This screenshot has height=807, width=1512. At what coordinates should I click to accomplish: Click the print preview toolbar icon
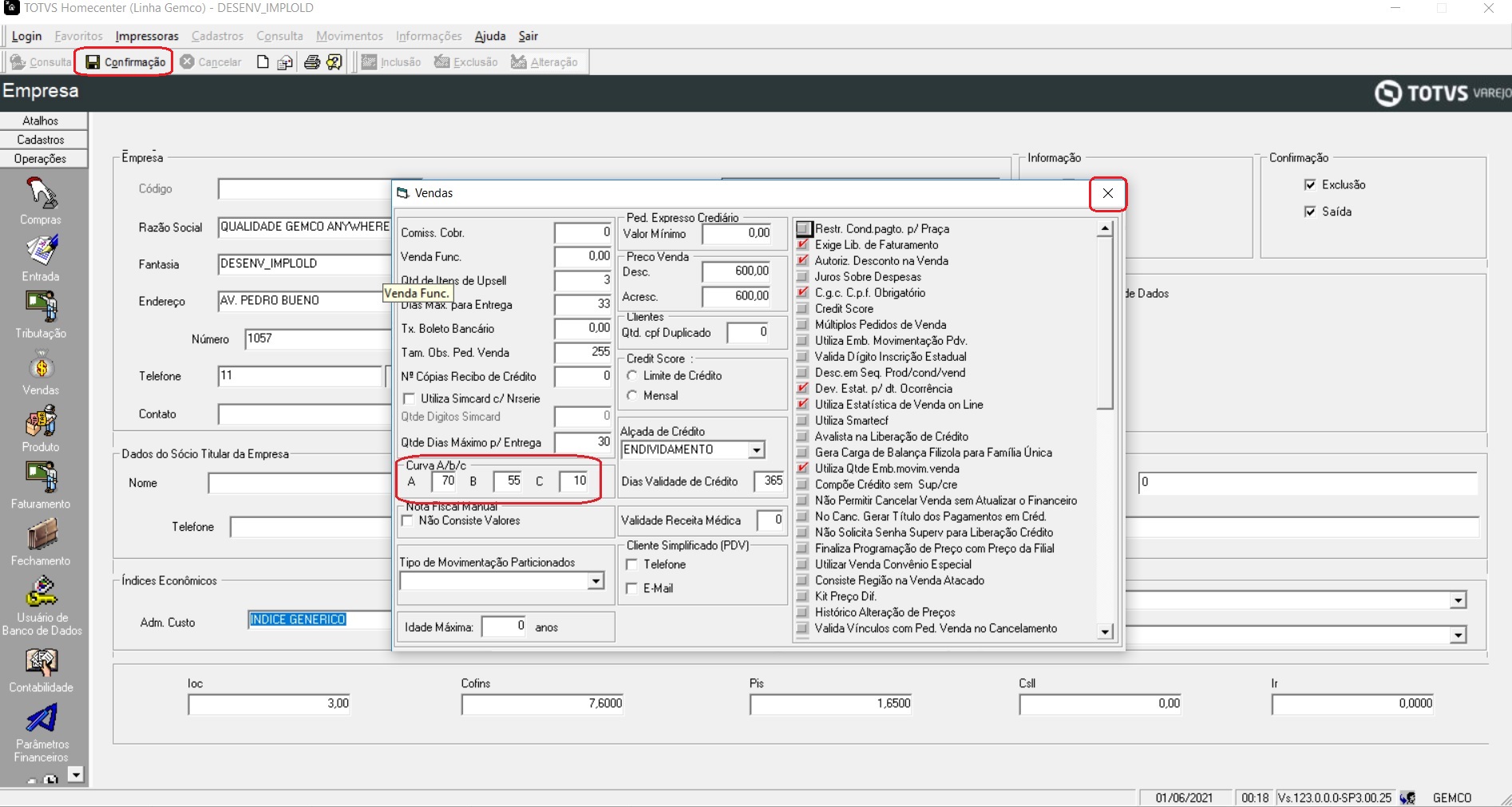tap(285, 62)
